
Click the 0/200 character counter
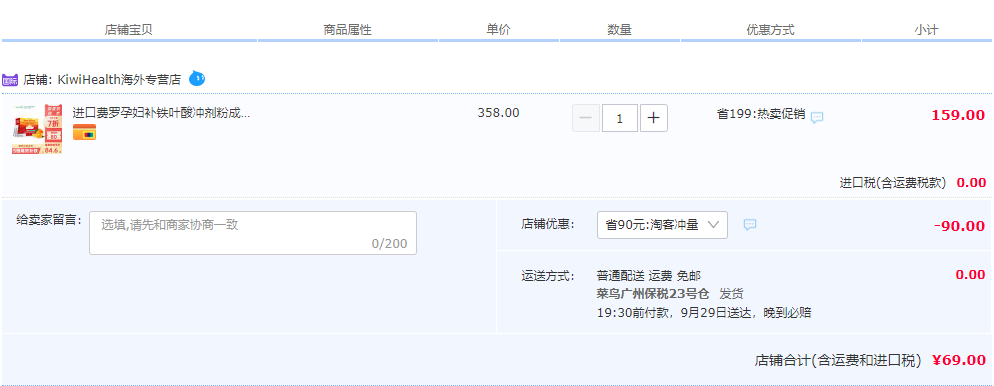click(x=390, y=244)
